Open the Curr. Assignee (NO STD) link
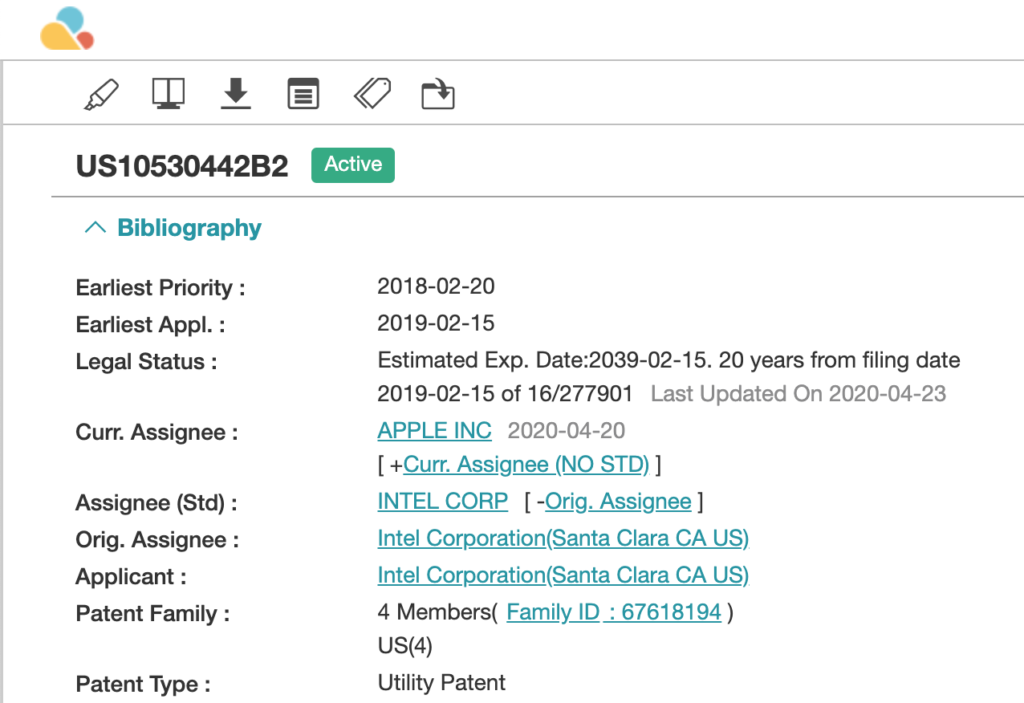 (526, 465)
